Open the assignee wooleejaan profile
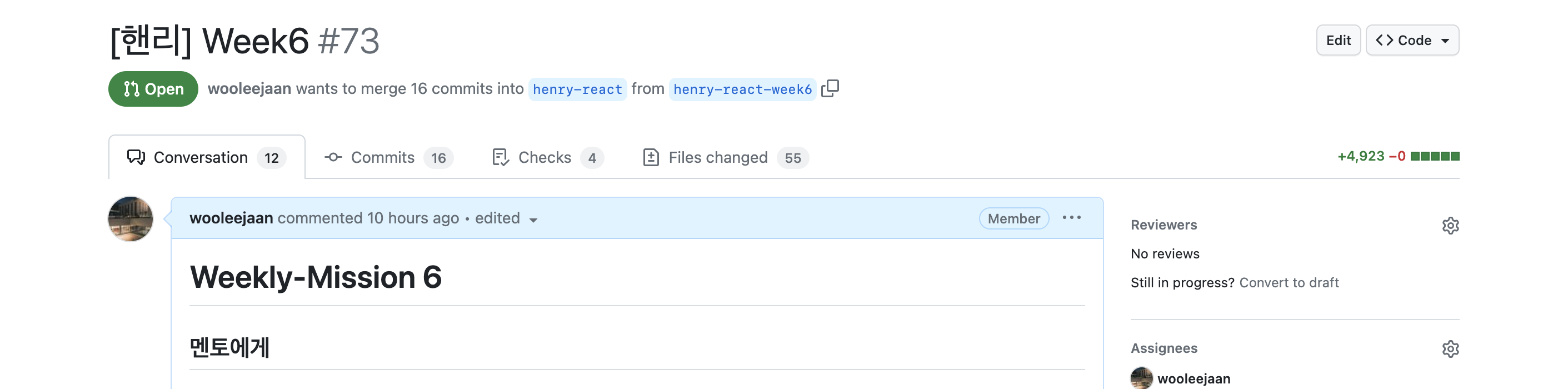Image resolution: width=1568 pixels, height=389 pixels. (1193, 378)
